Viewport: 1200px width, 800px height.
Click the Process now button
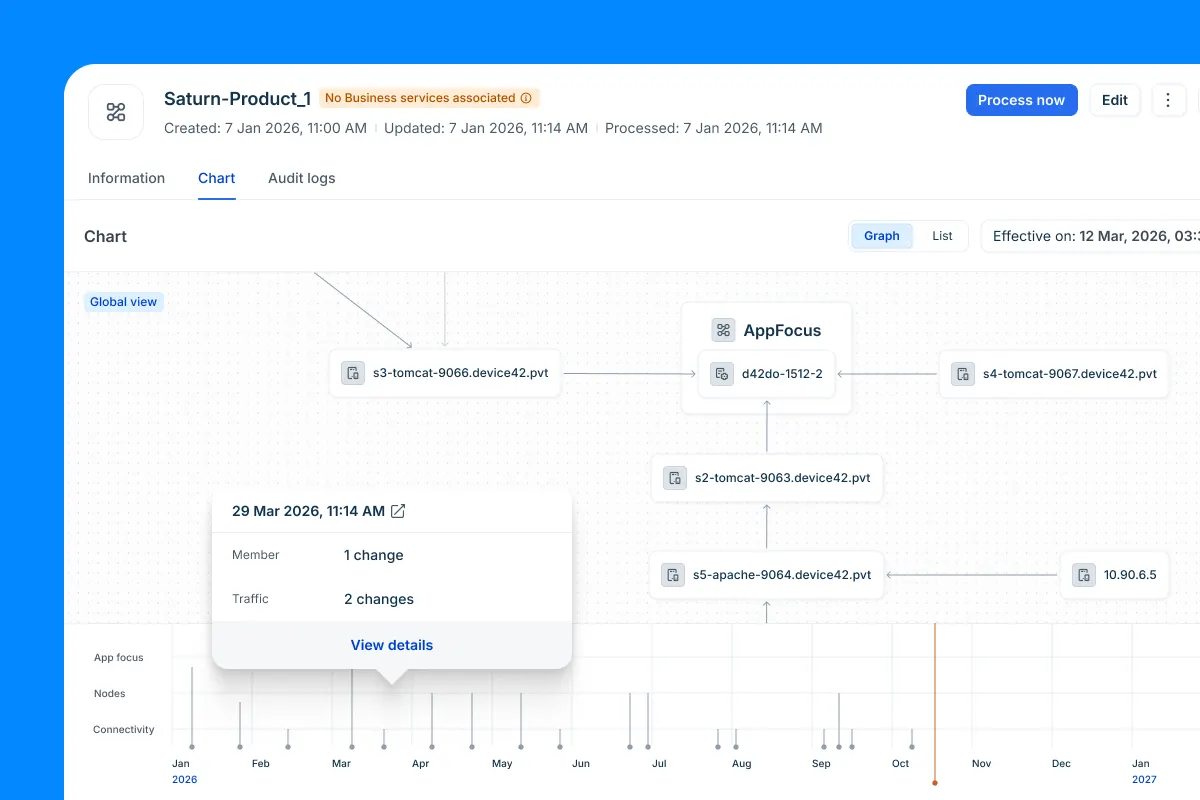pyautogui.click(x=1021, y=100)
